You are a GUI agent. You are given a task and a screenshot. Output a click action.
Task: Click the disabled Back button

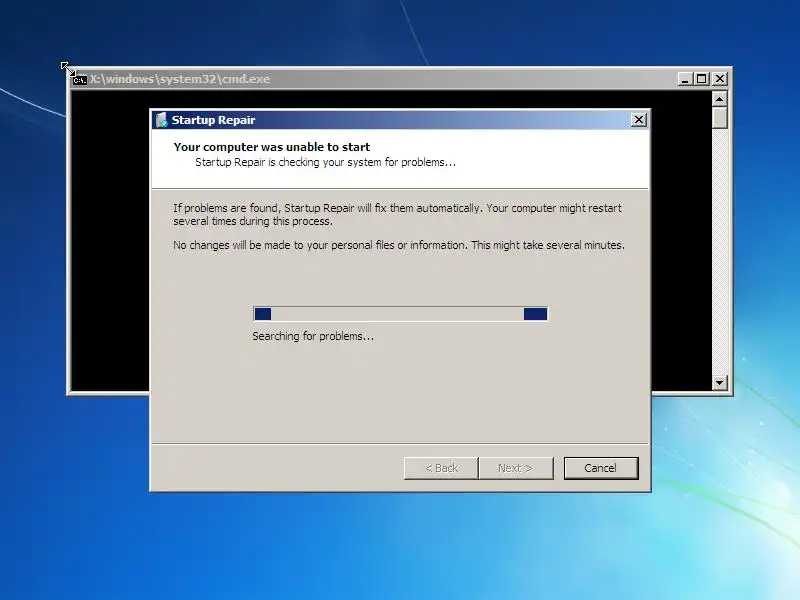pos(441,468)
